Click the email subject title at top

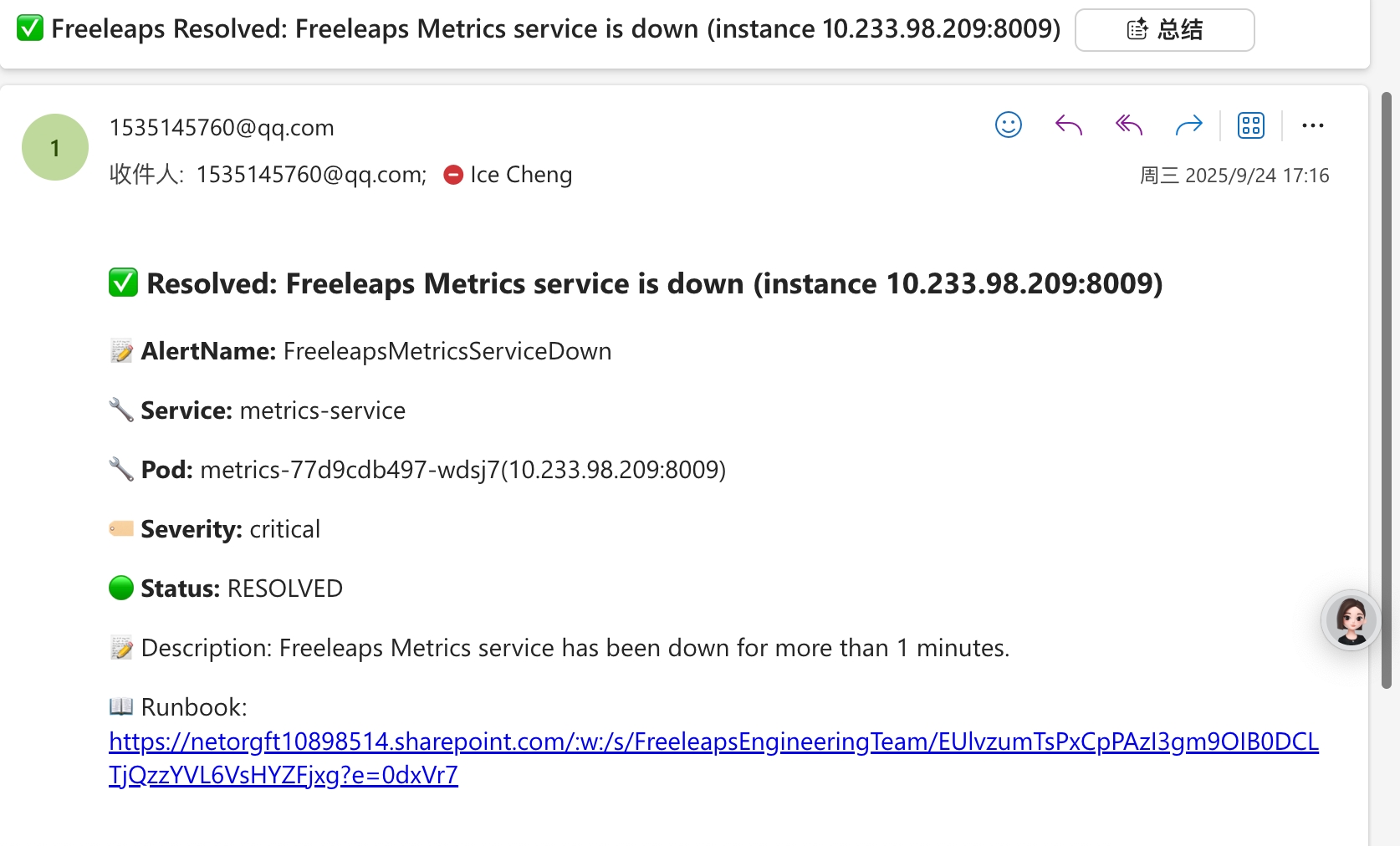[x=555, y=29]
